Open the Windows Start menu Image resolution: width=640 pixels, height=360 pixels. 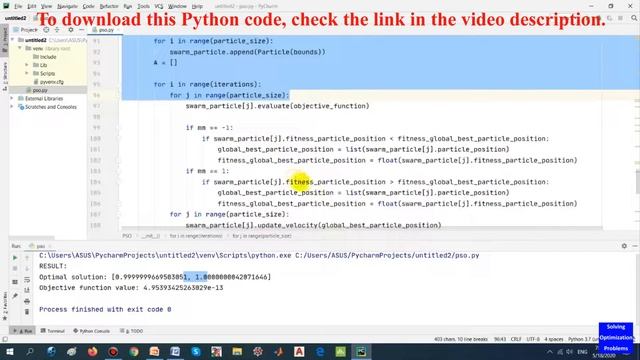[x=9, y=351]
